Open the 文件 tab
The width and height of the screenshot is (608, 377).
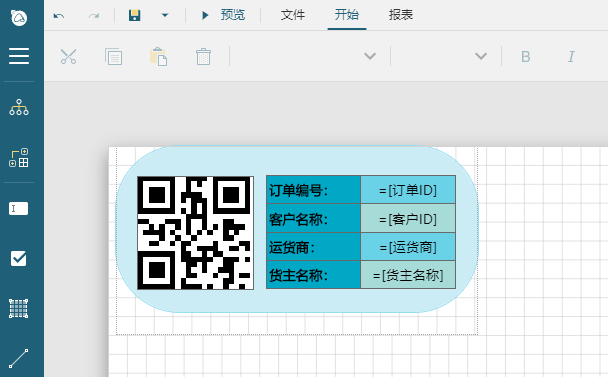pyautogui.click(x=293, y=15)
